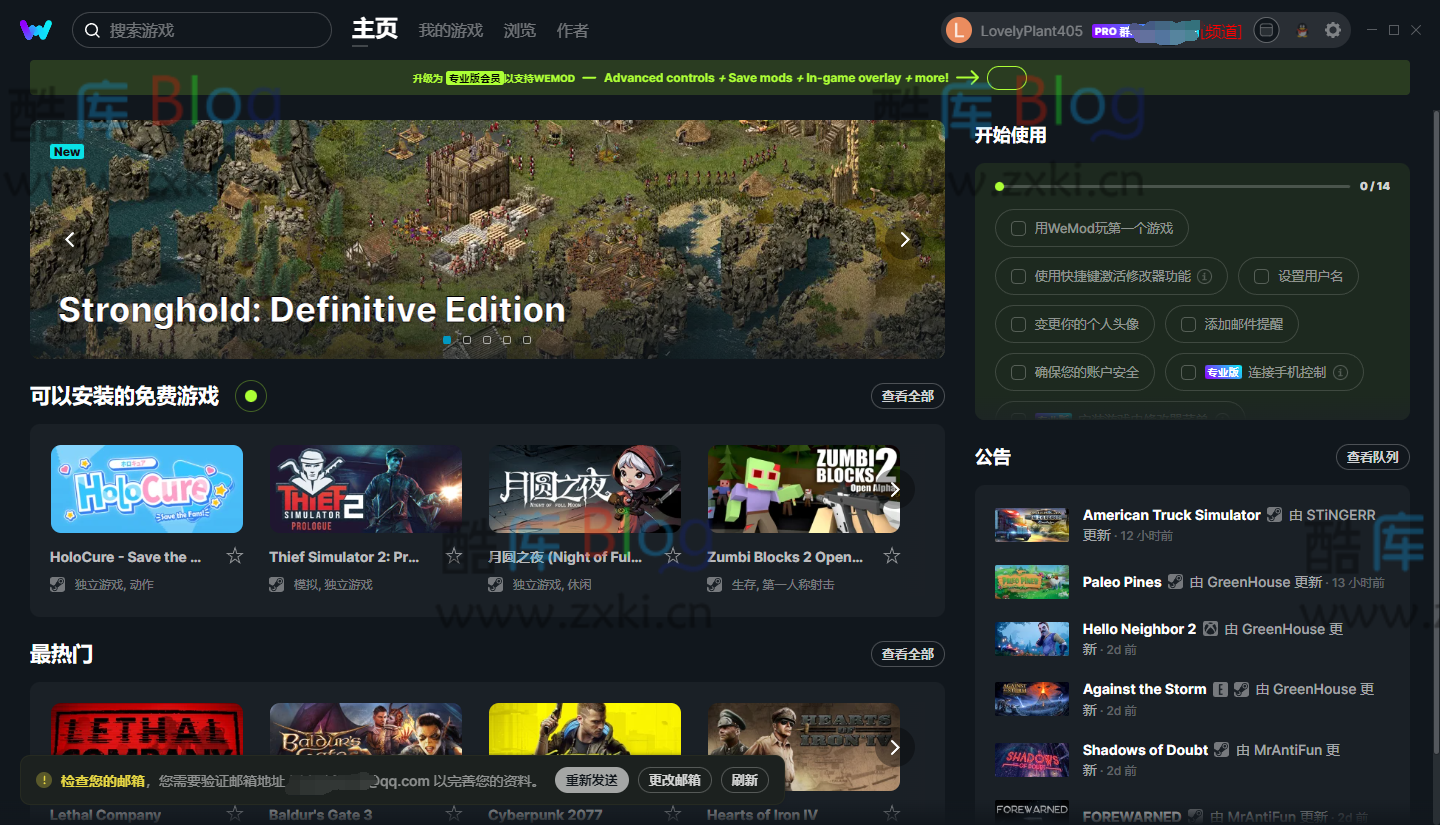Open the settings gear in title bar

[x=1333, y=30]
